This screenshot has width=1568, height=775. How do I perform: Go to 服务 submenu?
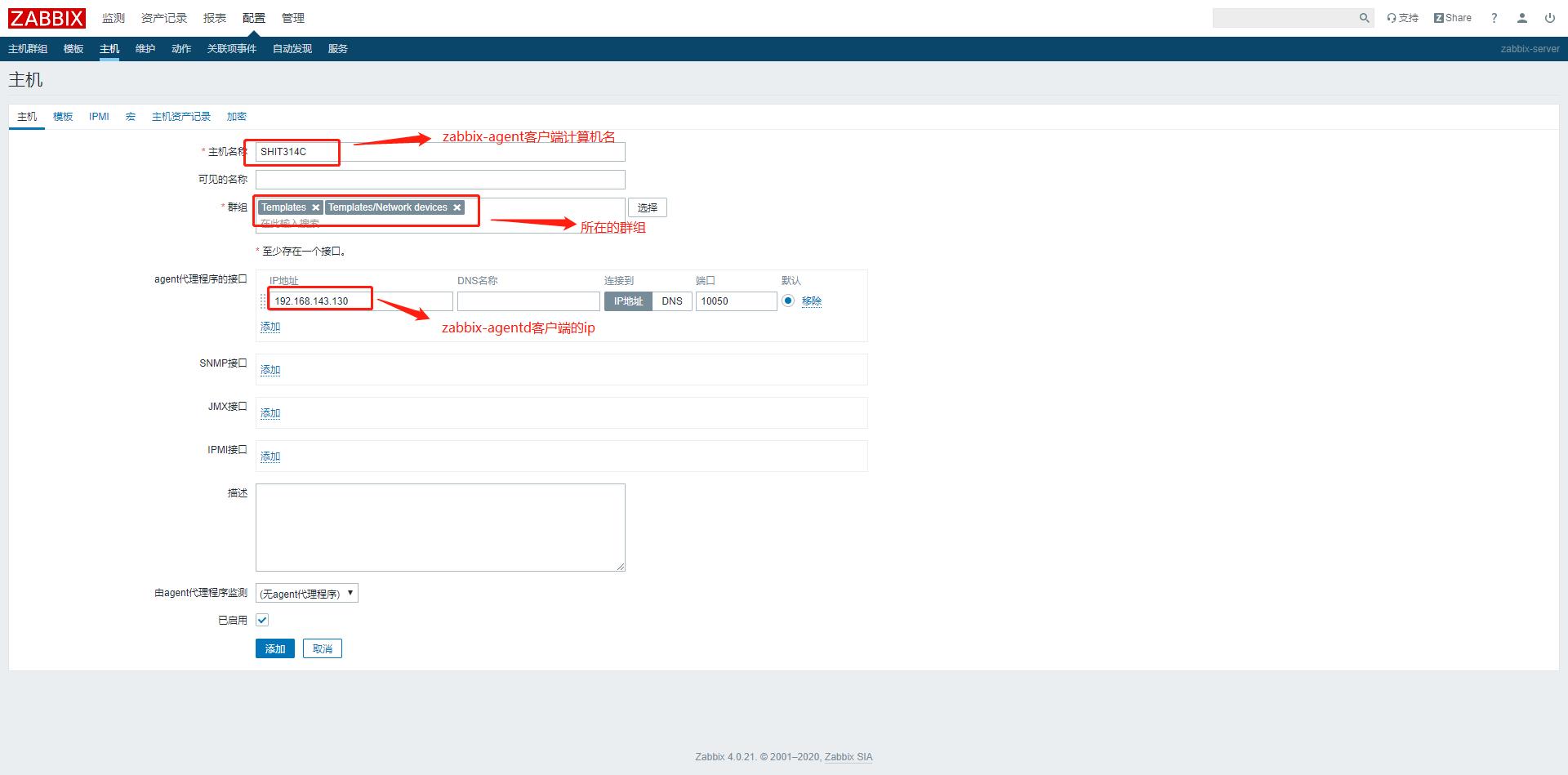click(338, 49)
